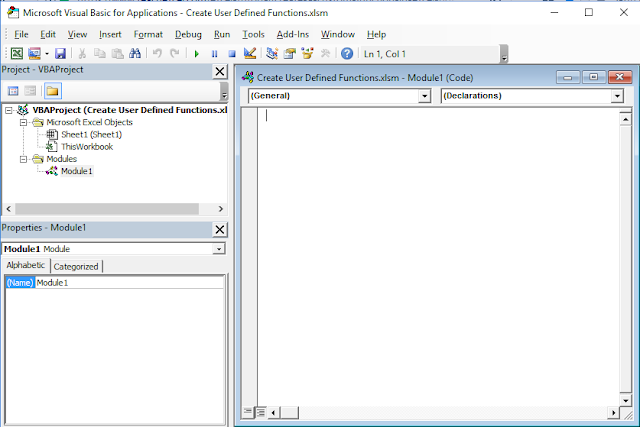Select Module1 in project tree
The height and width of the screenshot is (427, 640).
pos(77,171)
